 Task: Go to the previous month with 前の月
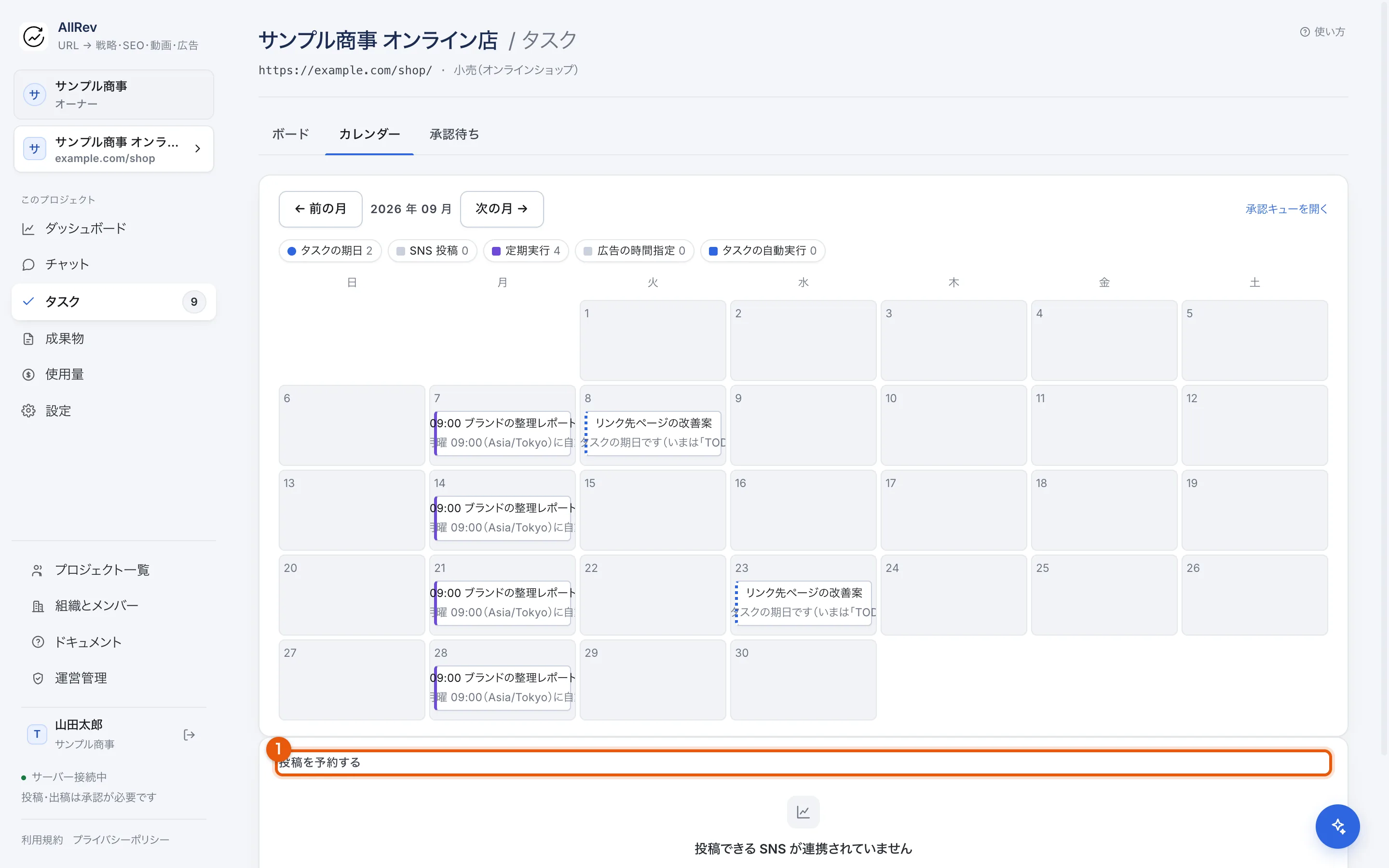pos(320,209)
